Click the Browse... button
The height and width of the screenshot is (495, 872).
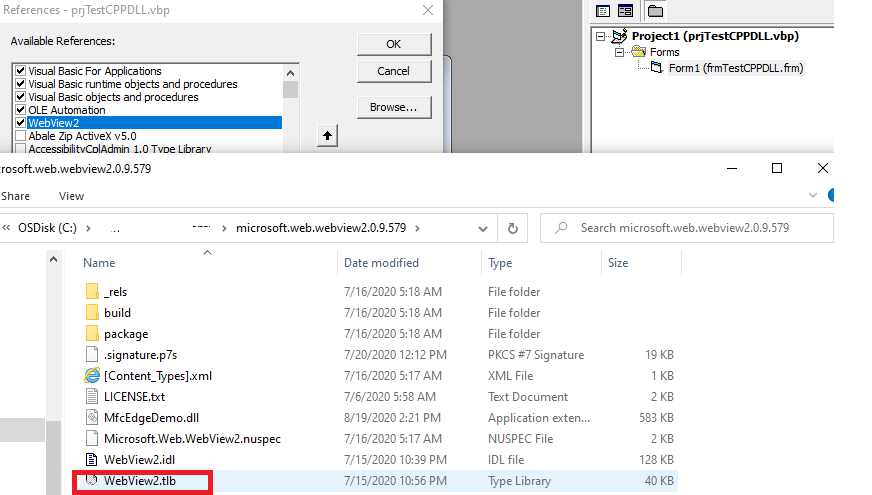(394, 107)
